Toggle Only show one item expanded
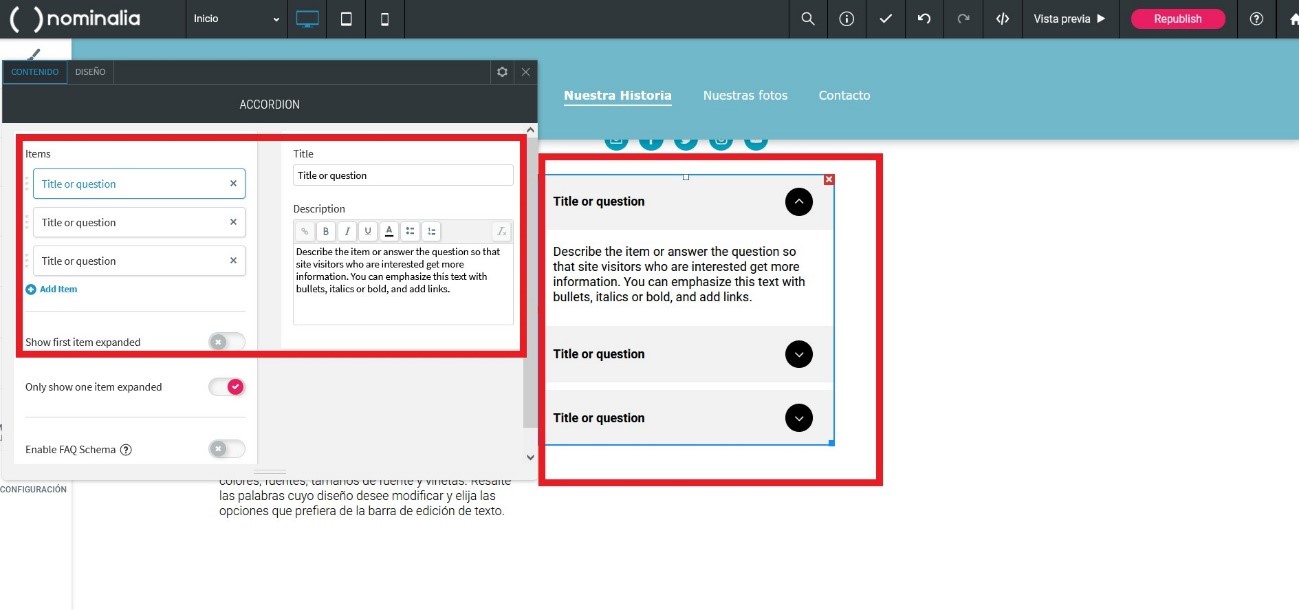The width and height of the screenshot is (1299, 610). (226, 387)
